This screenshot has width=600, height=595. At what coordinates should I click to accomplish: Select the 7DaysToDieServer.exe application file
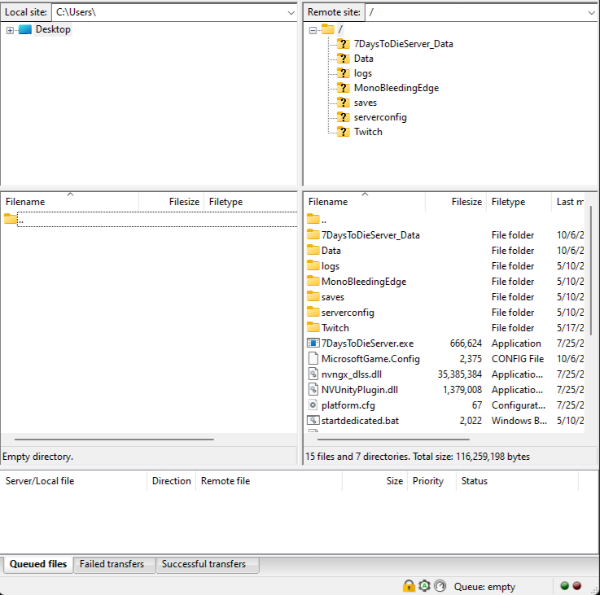click(x=367, y=343)
